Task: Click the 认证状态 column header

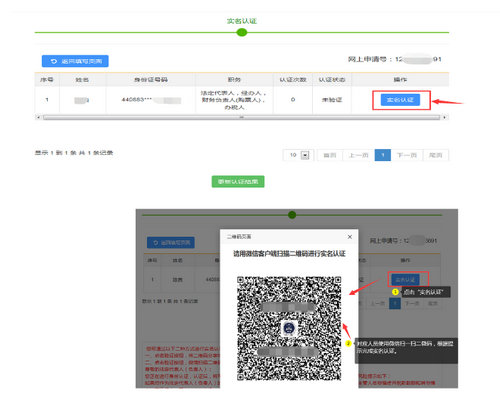Action: (x=332, y=80)
